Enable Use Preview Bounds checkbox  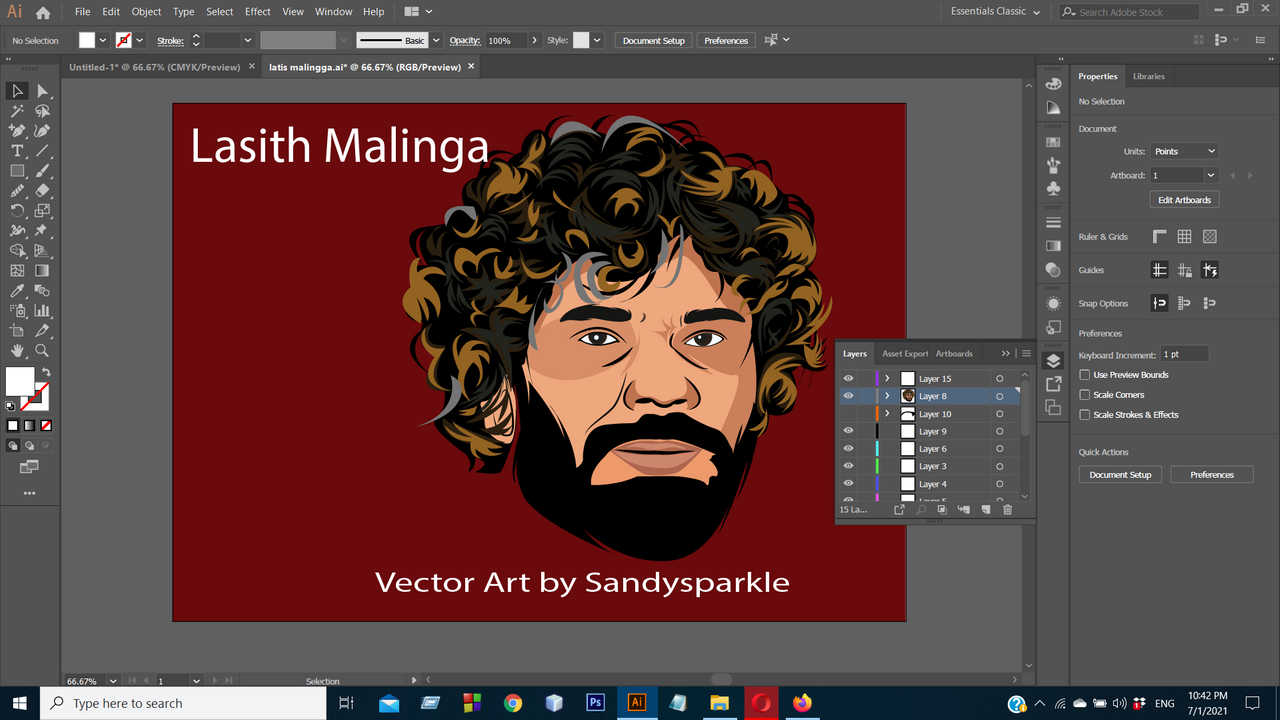click(1085, 375)
